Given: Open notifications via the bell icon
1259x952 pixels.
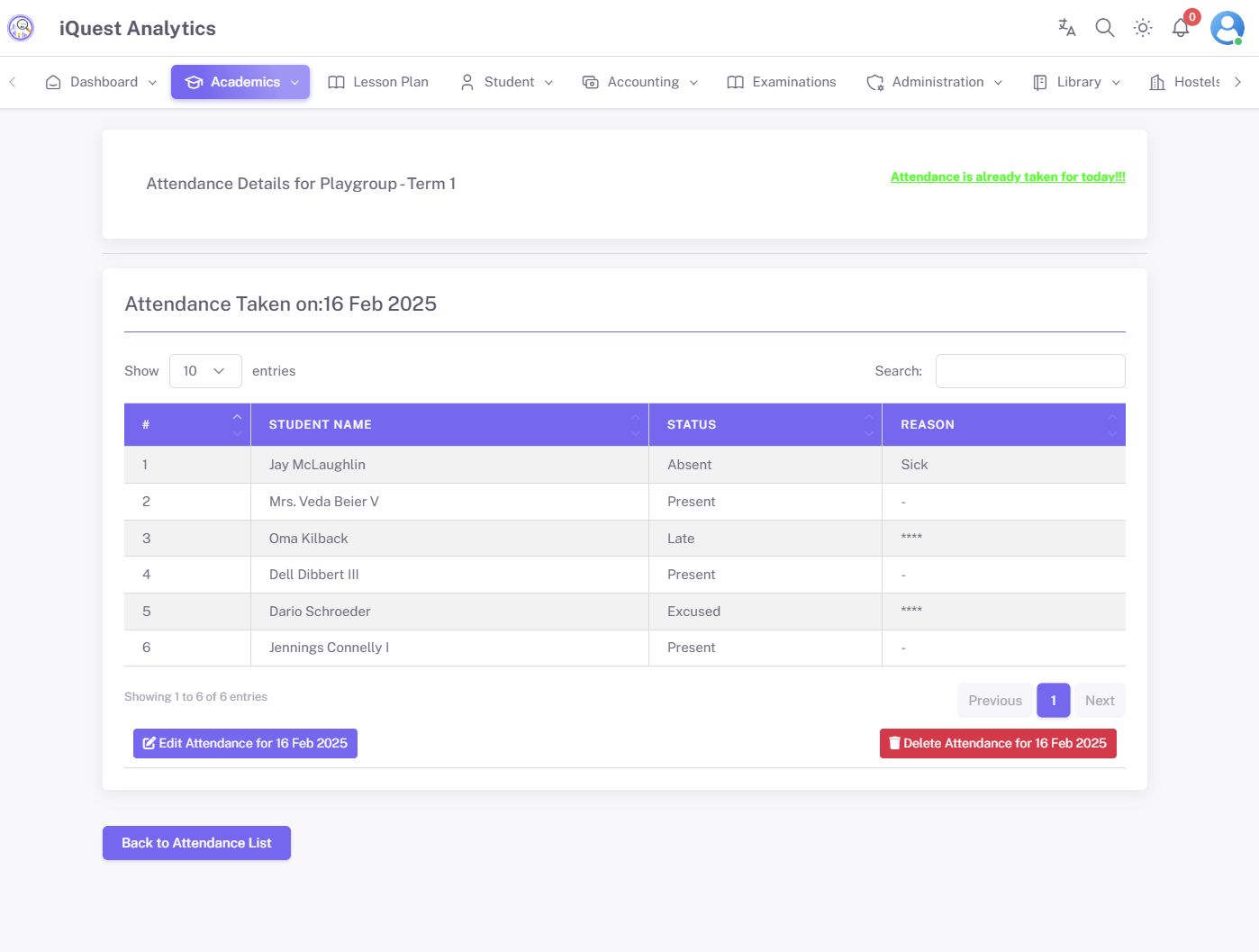Looking at the screenshot, I should [1180, 28].
